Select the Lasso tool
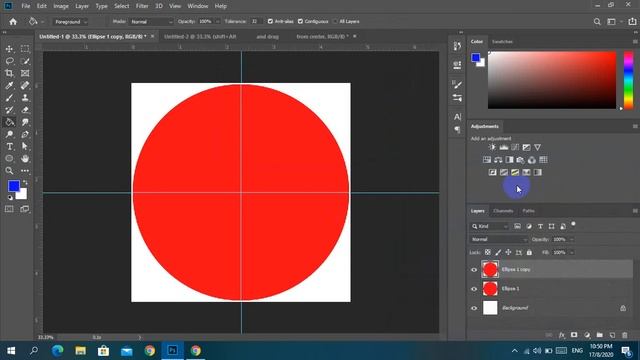Screen dimensions: 640x360 (9, 61)
